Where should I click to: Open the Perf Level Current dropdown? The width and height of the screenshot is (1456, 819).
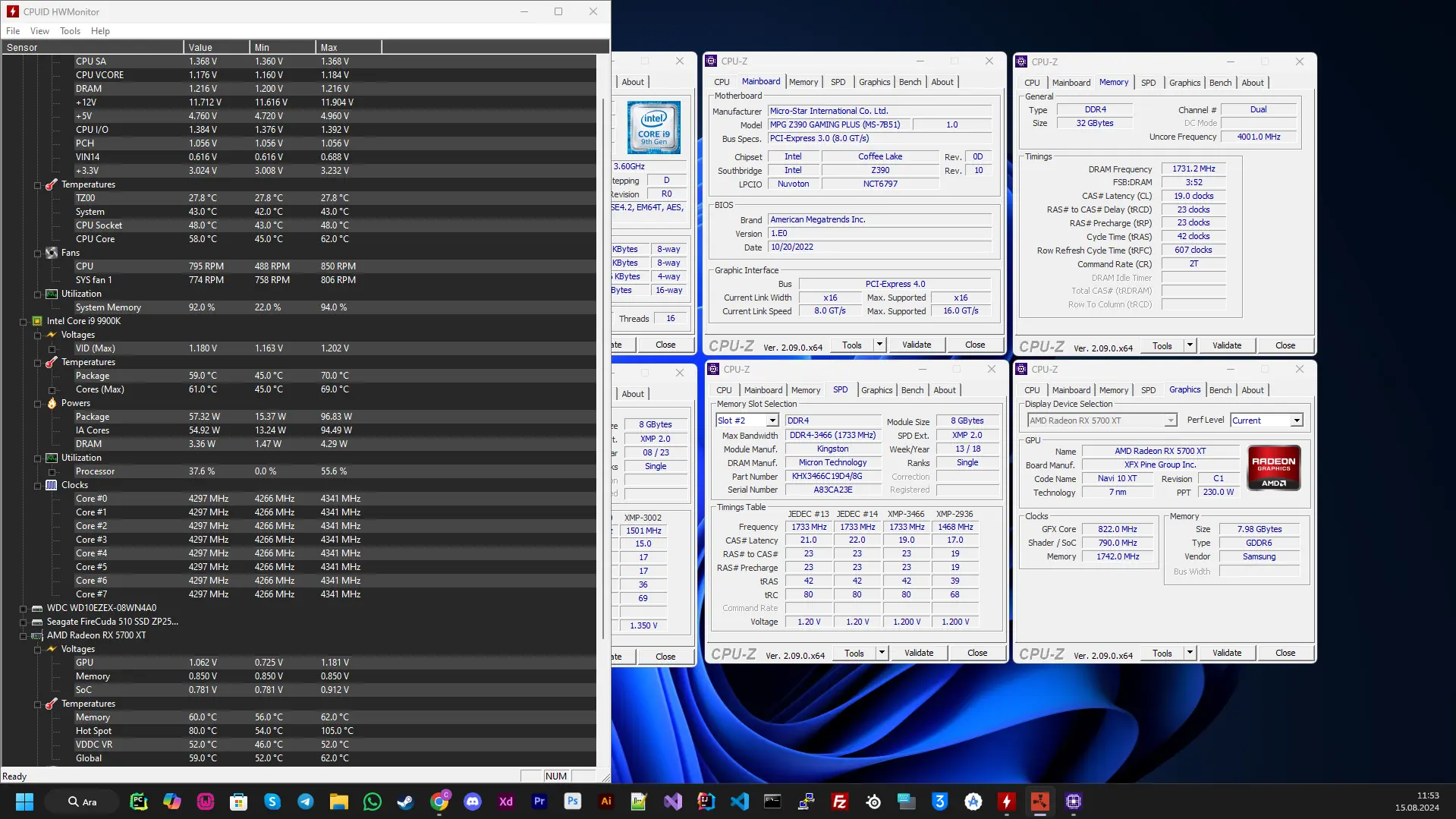(1297, 421)
